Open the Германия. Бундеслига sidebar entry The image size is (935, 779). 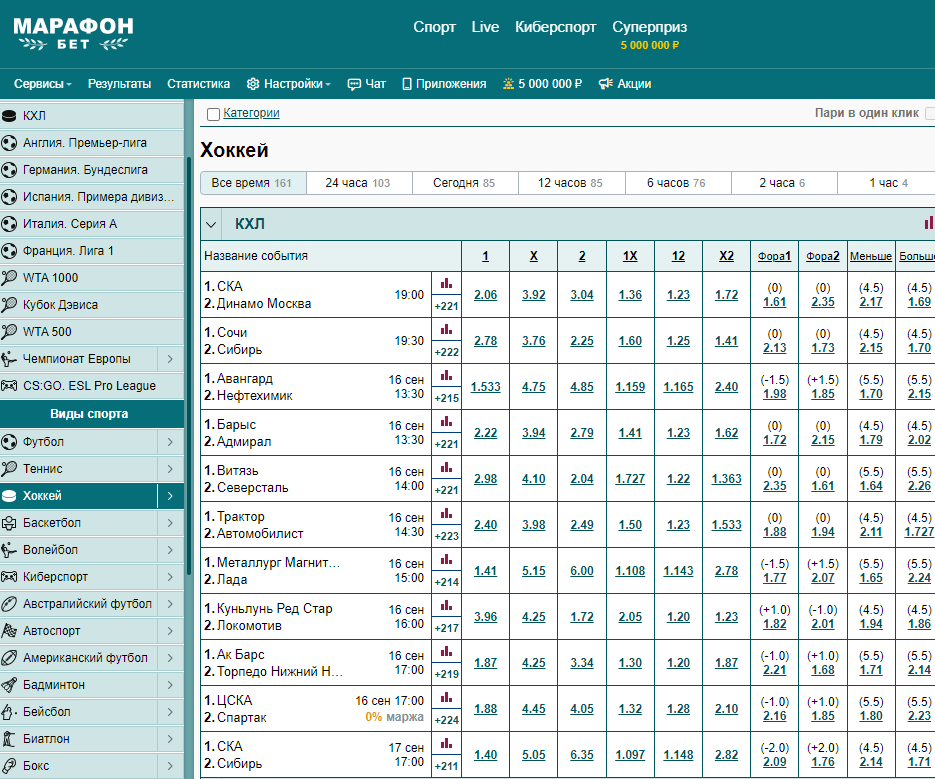(x=92, y=170)
